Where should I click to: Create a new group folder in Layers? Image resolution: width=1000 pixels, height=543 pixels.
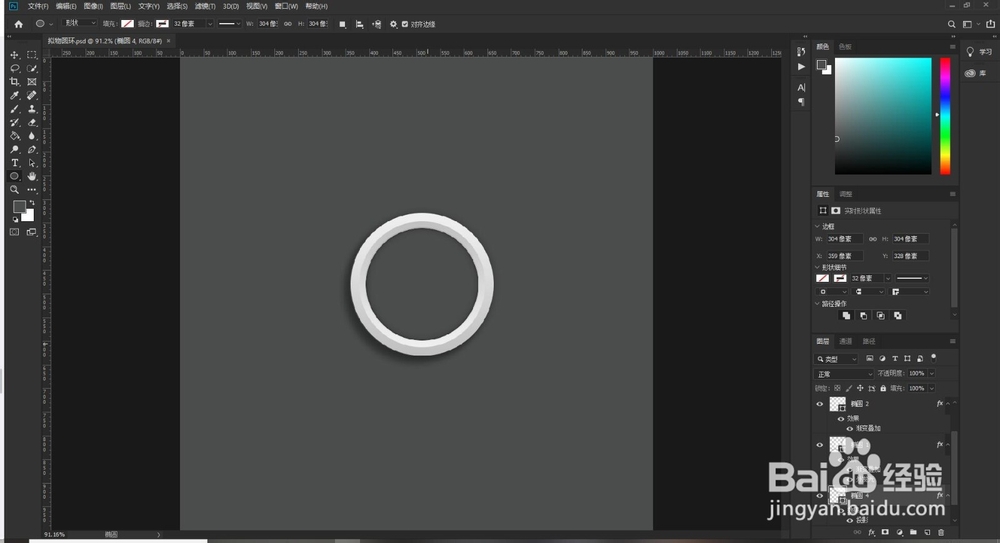coord(913,532)
